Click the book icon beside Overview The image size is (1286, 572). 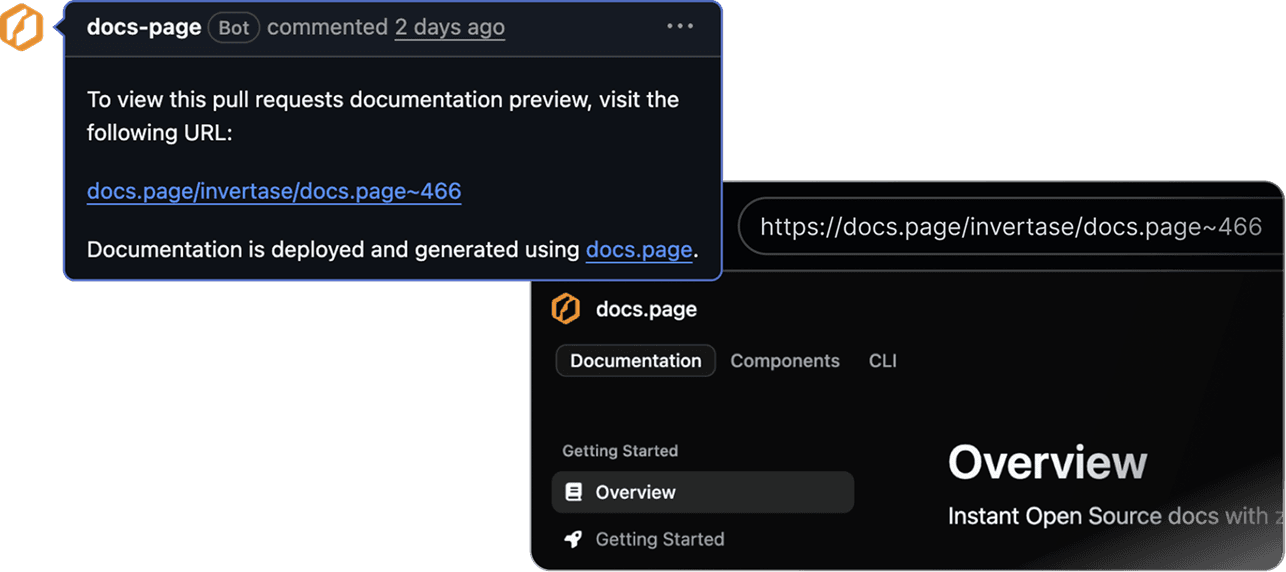(x=573, y=492)
